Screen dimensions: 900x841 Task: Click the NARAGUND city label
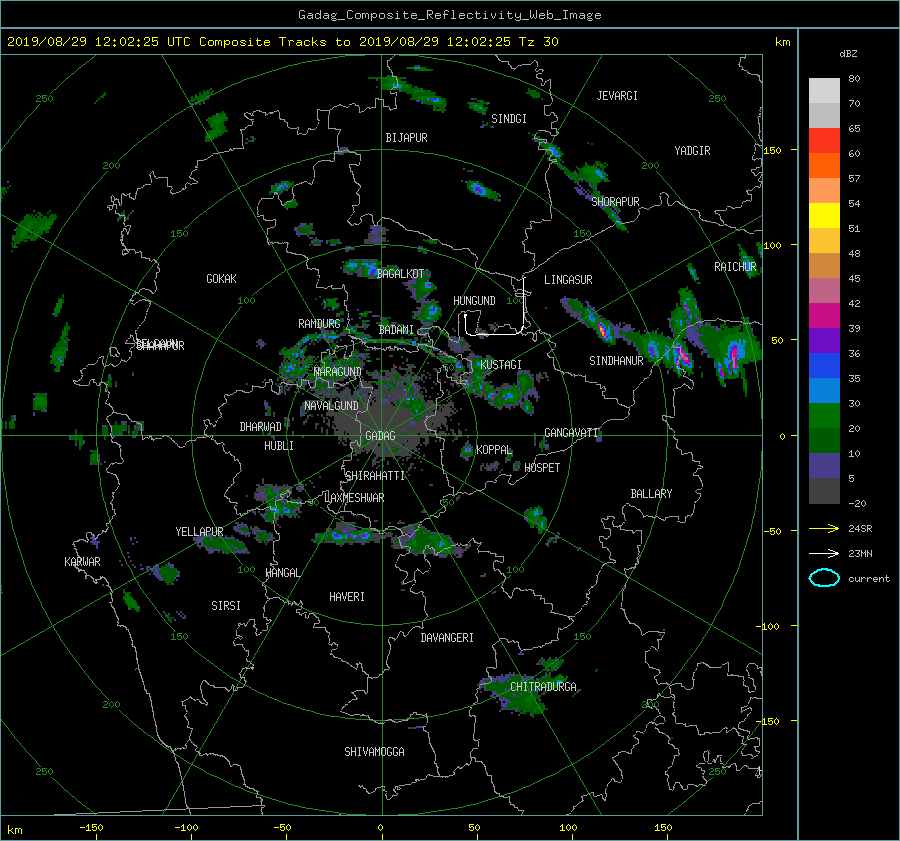point(338,371)
